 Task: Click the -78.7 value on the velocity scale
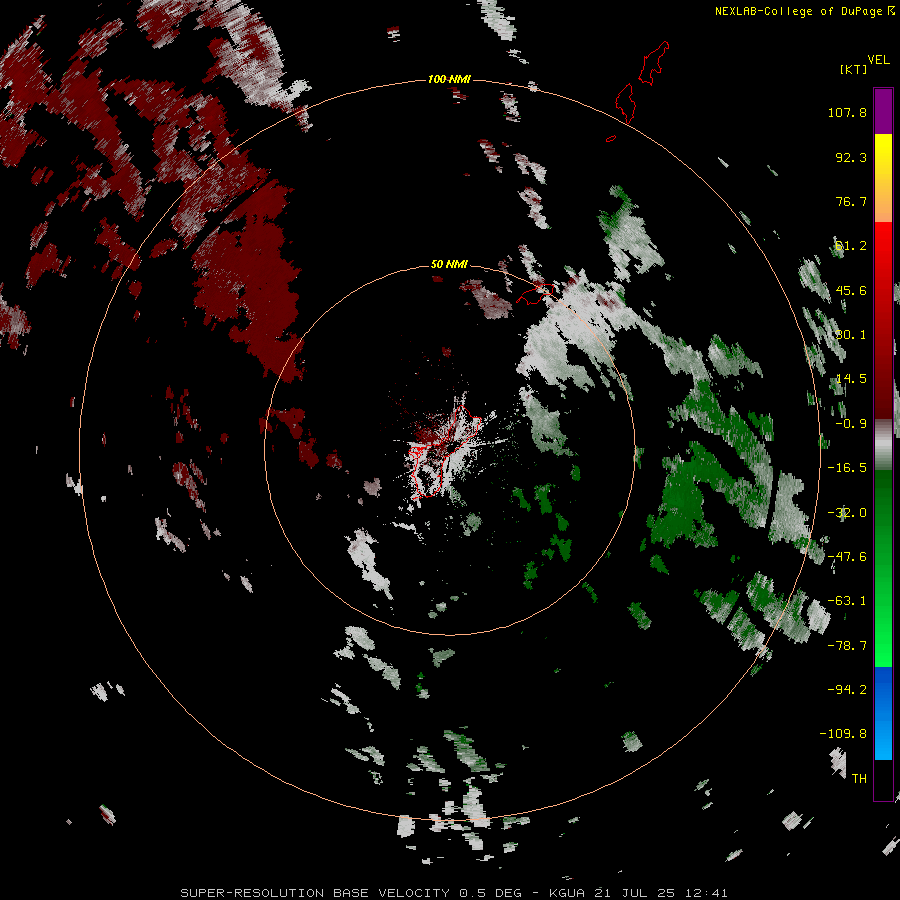(847, 646)
